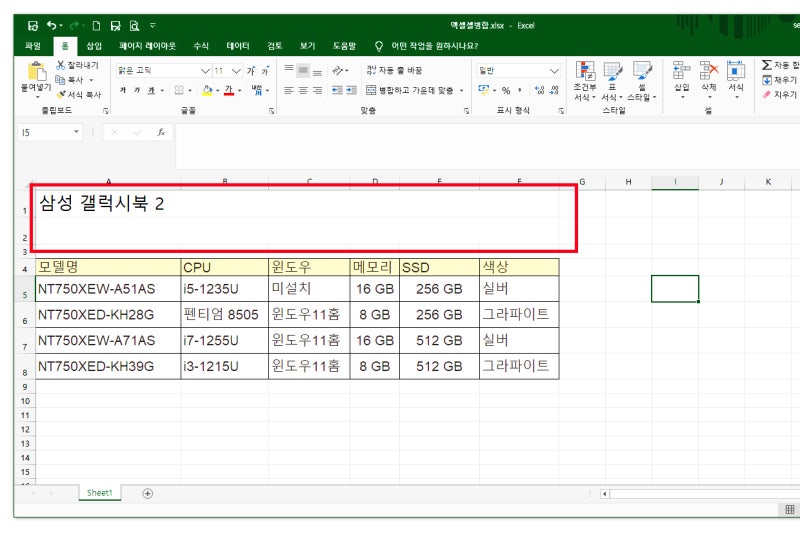800x533 pixels.
Task: Click the Undo arrow in the quick access toolbar
Action: tap(52, 25)
